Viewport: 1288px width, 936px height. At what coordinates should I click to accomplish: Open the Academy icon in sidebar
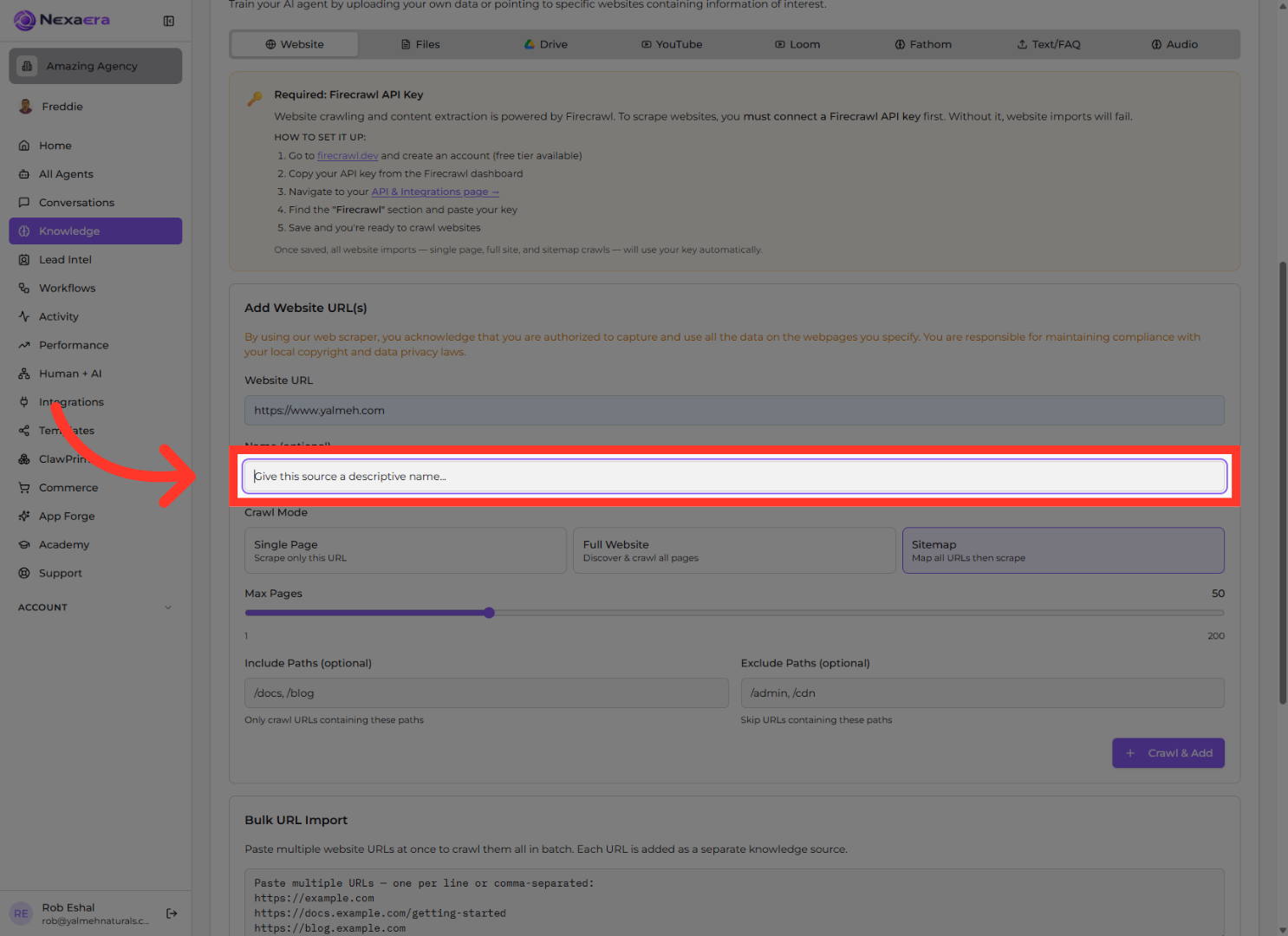click(x=24, y=545)
